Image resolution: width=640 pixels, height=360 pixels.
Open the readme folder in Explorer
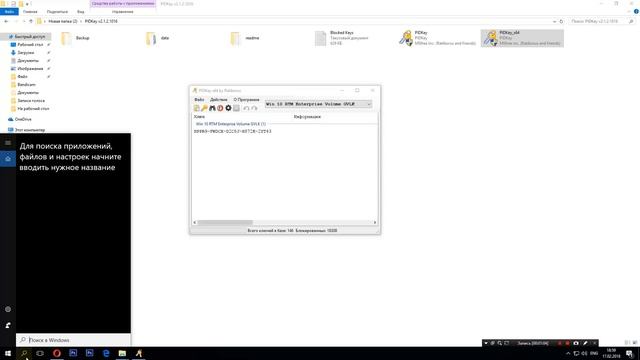[245, 38]
